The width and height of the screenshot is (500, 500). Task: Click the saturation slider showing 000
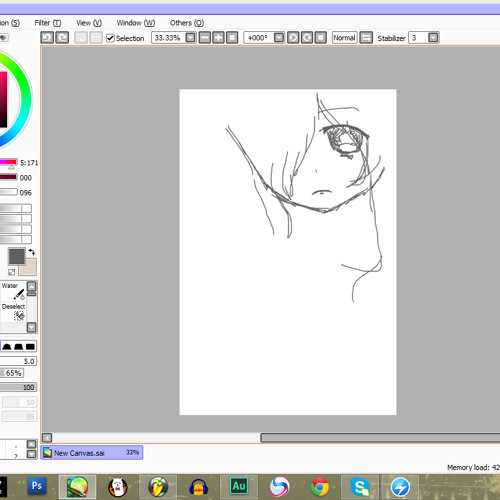(x=8, y=177)
